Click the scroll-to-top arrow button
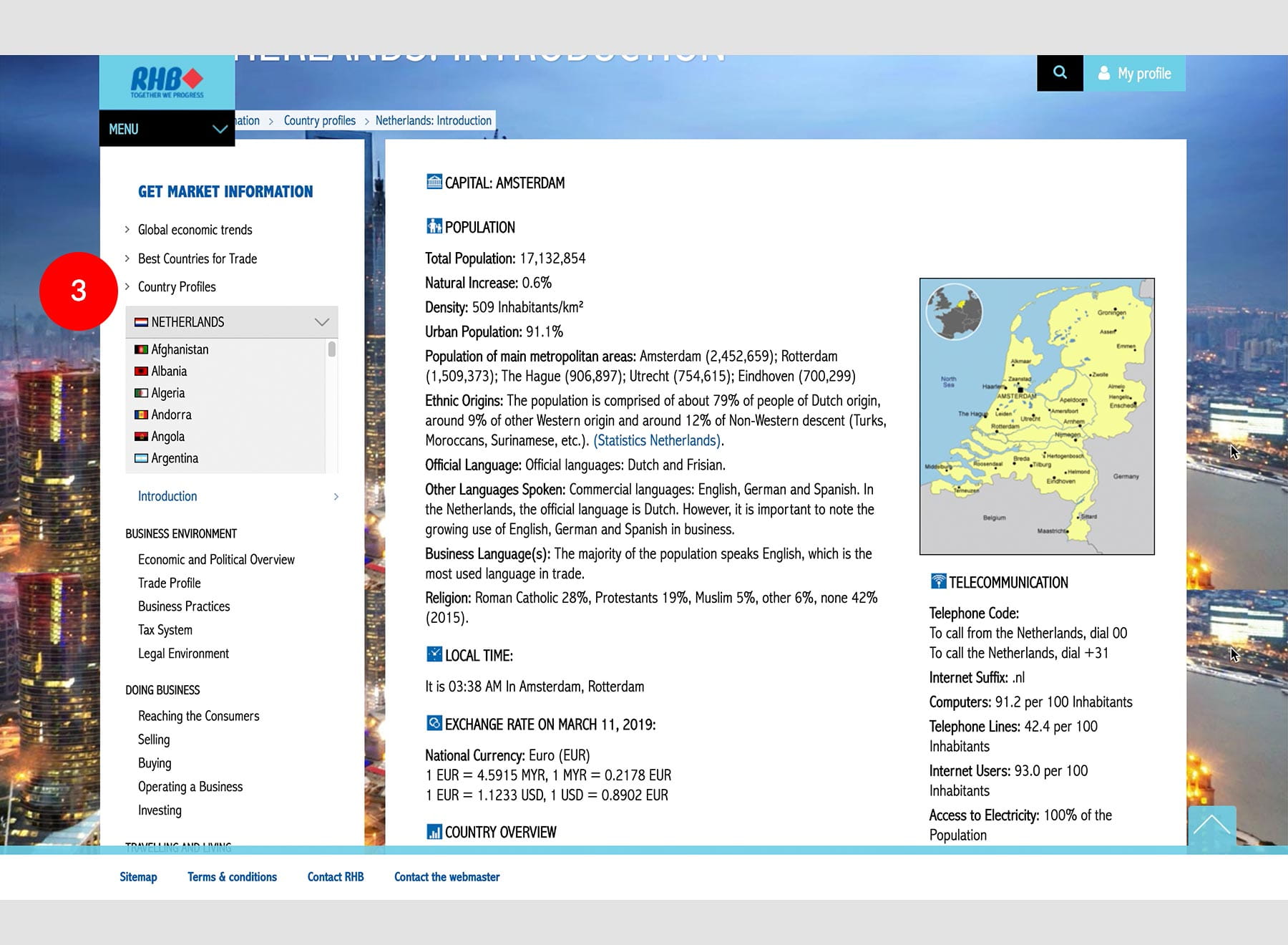Image resolution: width=1288 pixels, height=945 pixels. click(1211, 826)
